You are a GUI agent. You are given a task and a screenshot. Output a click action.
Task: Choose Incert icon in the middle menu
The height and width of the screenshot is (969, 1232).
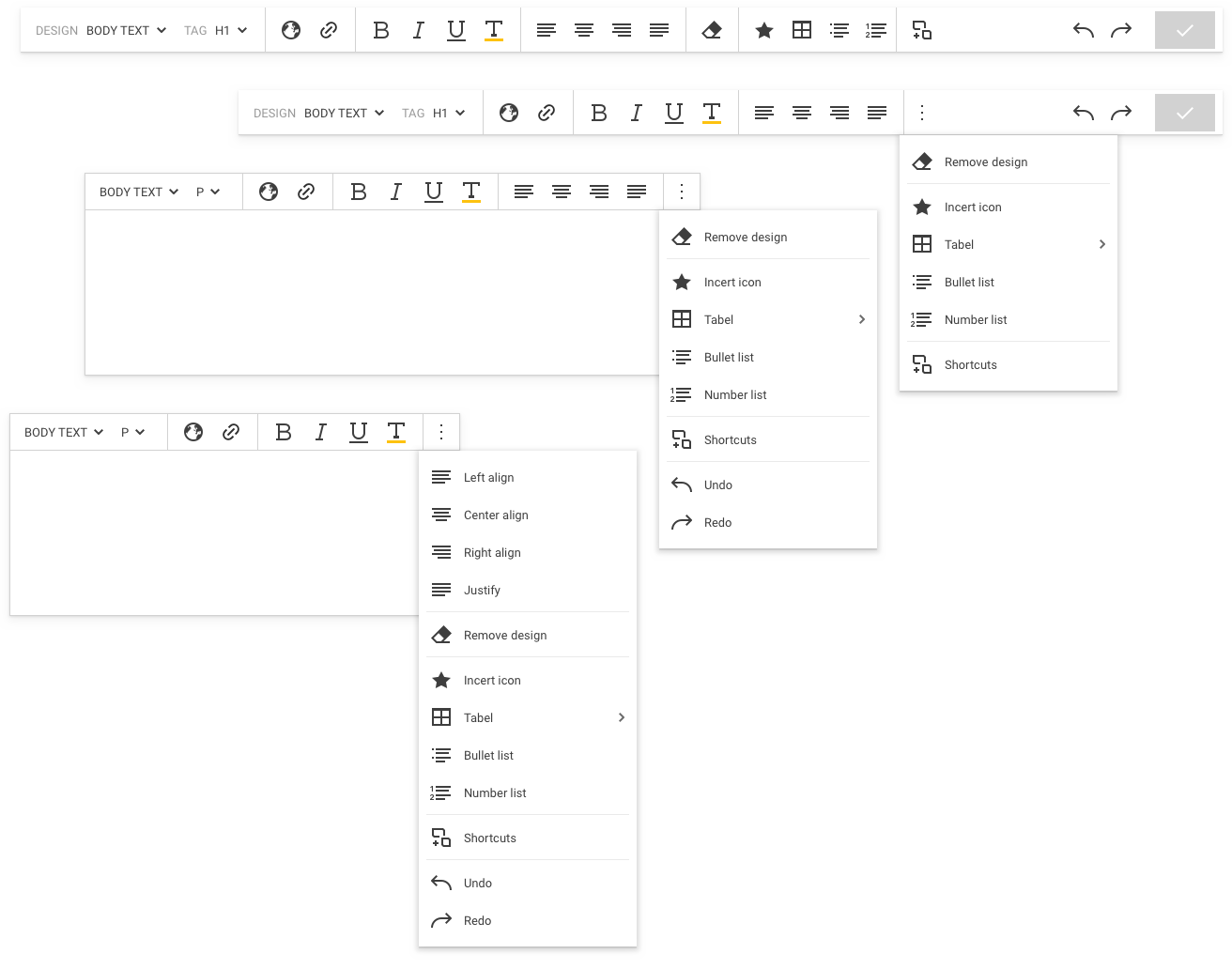pos(768,282)
